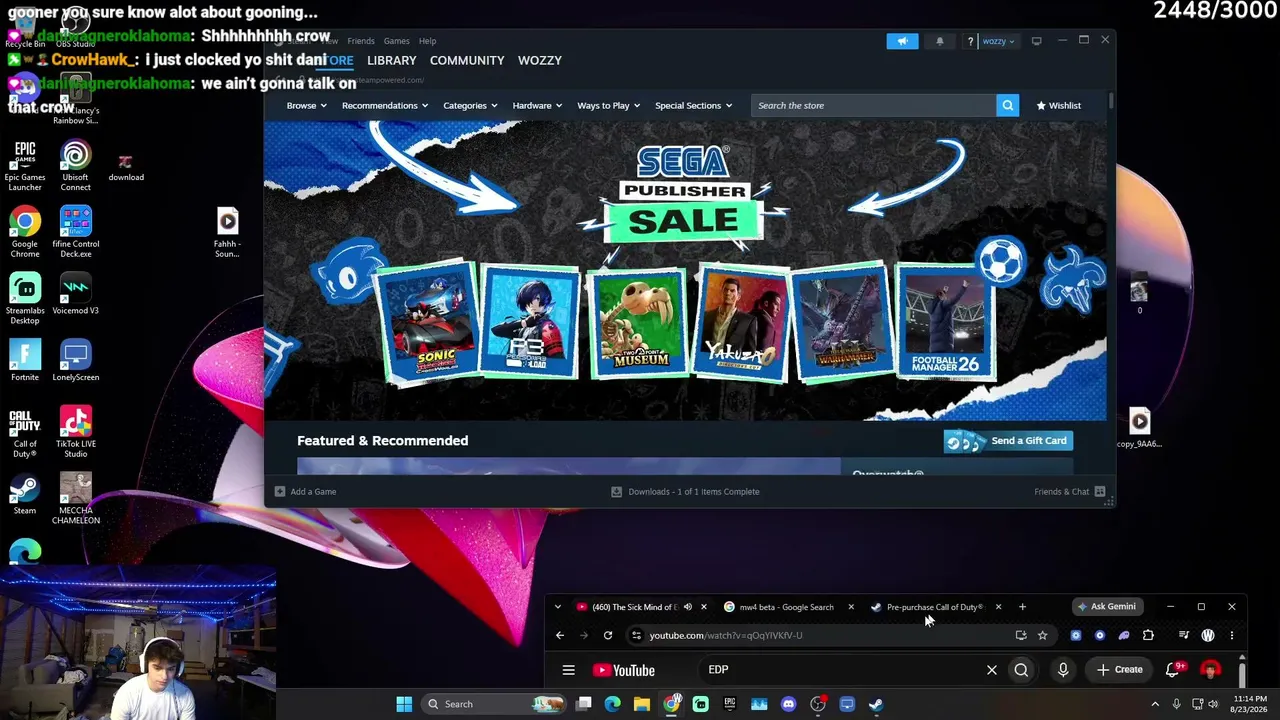Click the YouTube search magnifier button
Screen dimensions: 1280x720
tap(1021, 670)
